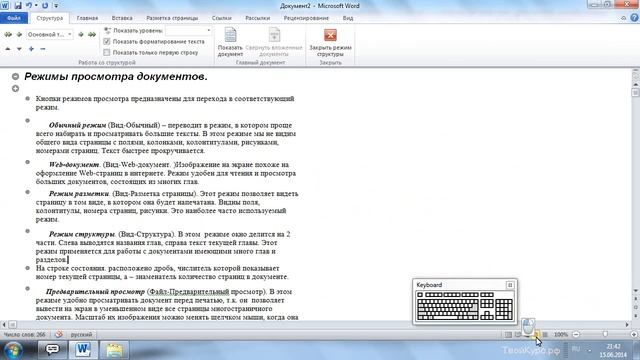The image size is (640, 360).
Task: Click horizontal scrollbar right arrow
Action: (627, 325)
